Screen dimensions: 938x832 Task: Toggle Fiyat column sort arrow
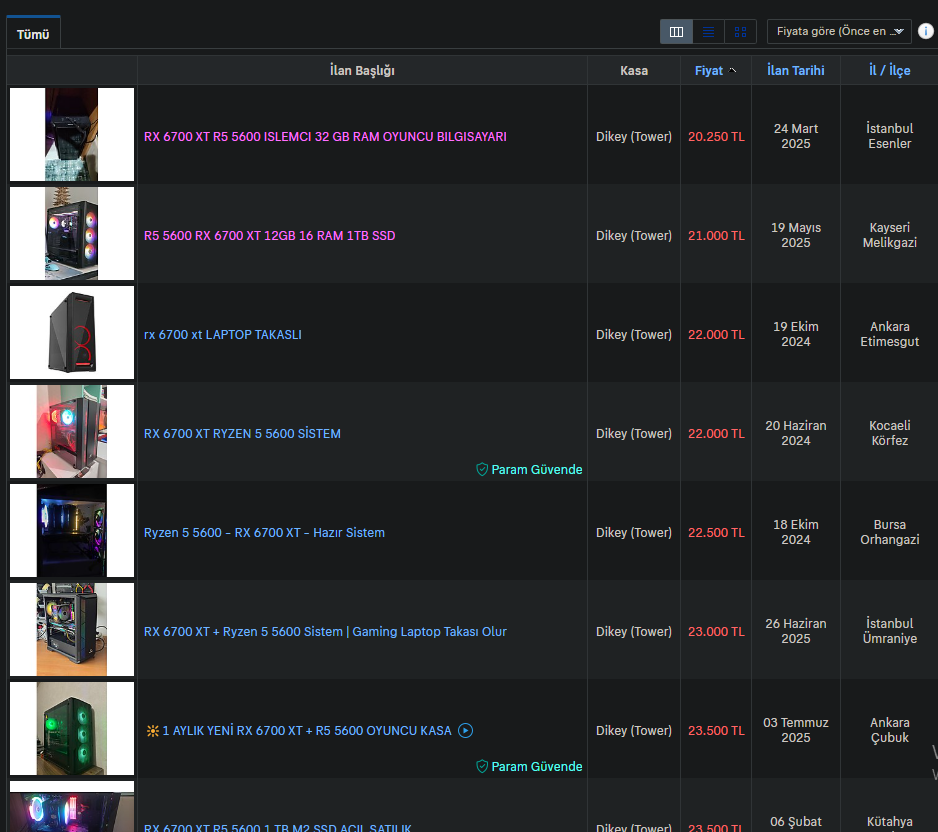pos(732,71)
